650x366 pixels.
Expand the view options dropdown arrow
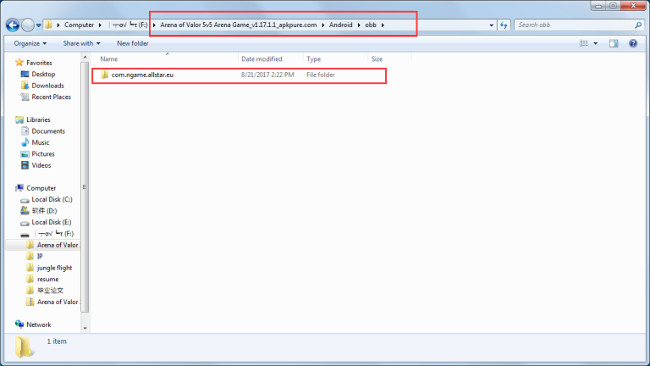(596, 44)
